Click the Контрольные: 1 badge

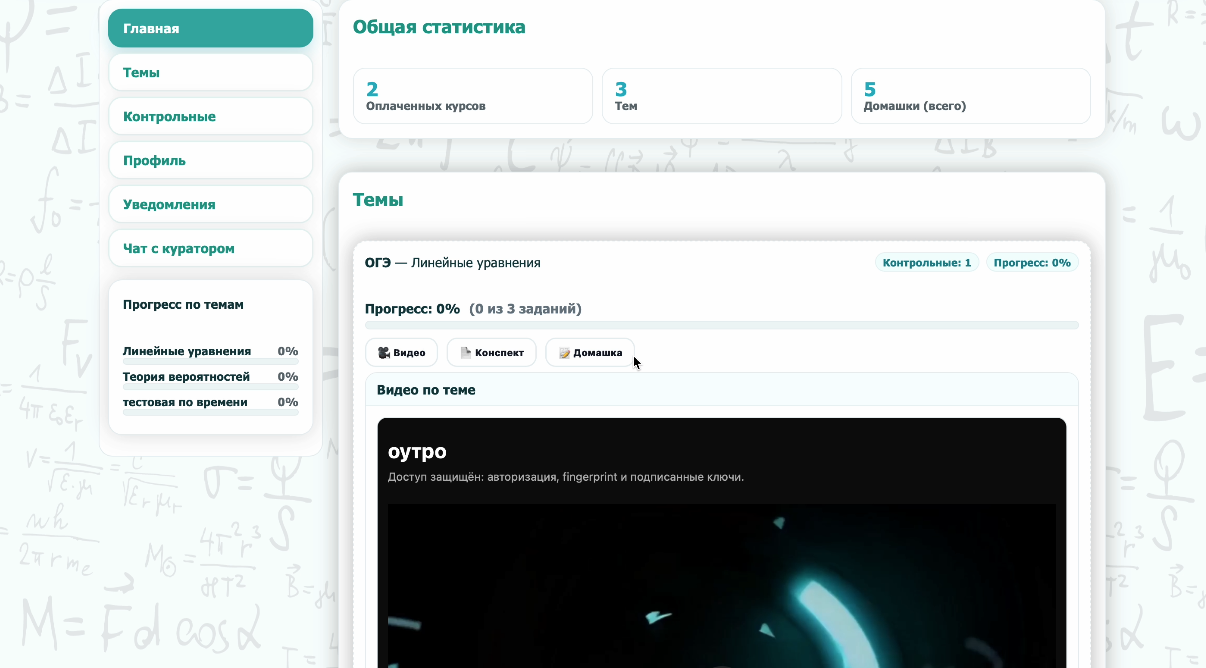pos(927,263)
